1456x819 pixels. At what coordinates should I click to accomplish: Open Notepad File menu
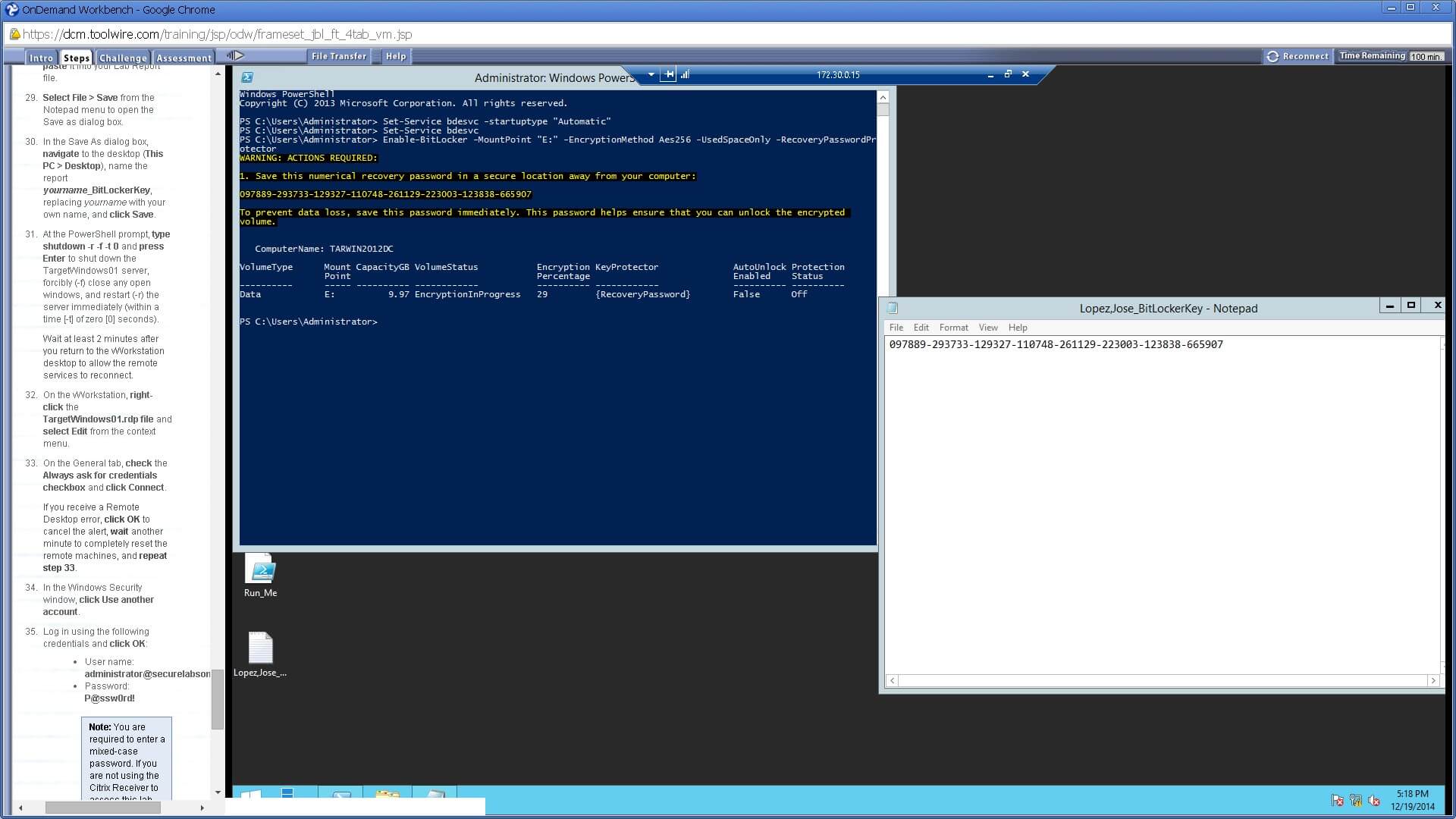pyautogui.click(x=896, y=328)
